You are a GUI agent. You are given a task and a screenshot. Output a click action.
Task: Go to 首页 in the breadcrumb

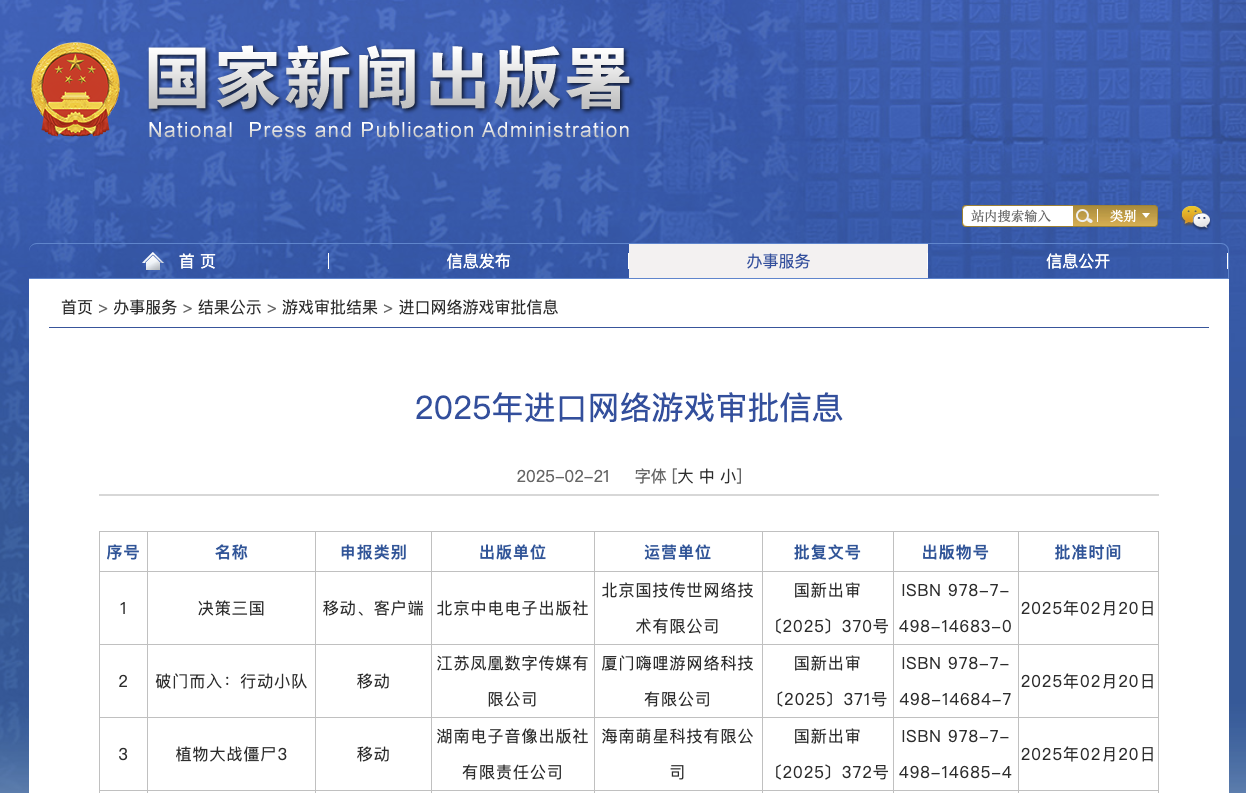(x=77, y=307)
